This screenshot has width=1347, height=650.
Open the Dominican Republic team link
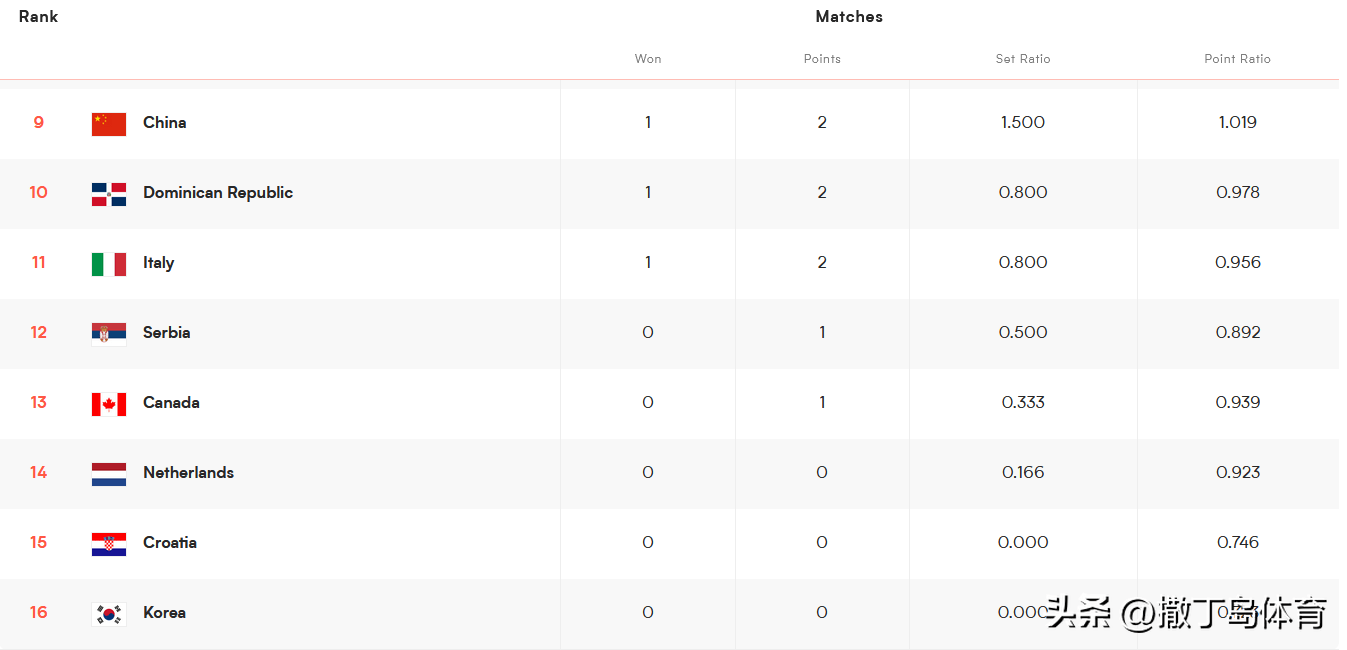coord(218,192)
